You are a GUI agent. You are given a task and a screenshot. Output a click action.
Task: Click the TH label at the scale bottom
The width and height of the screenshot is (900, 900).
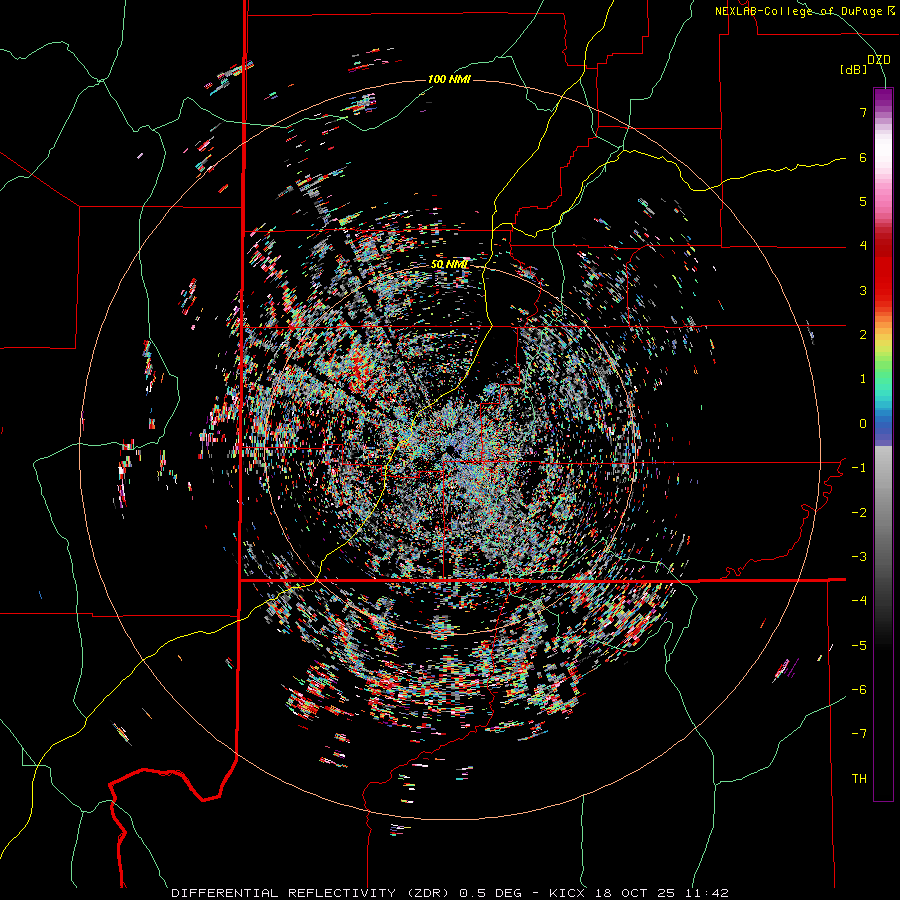[x=859, y=779]
